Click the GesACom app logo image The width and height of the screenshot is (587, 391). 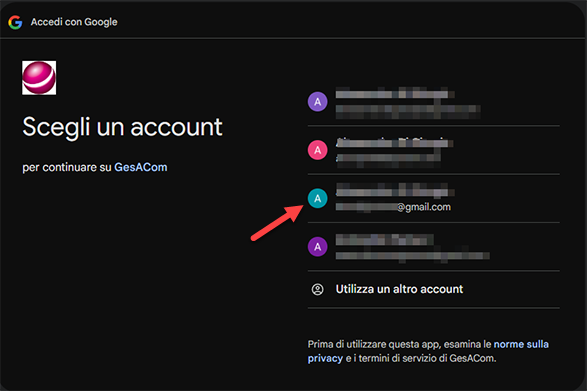[x=39, y=78]
